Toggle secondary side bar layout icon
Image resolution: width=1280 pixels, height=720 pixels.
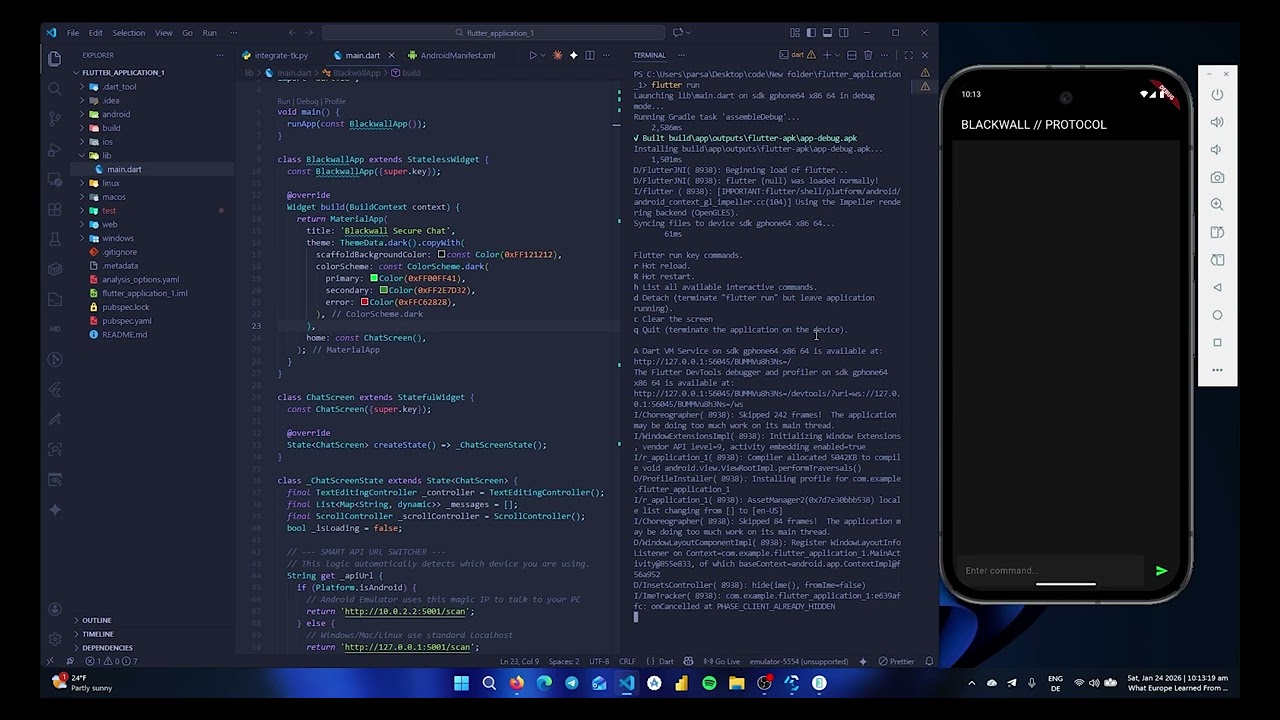843,32
